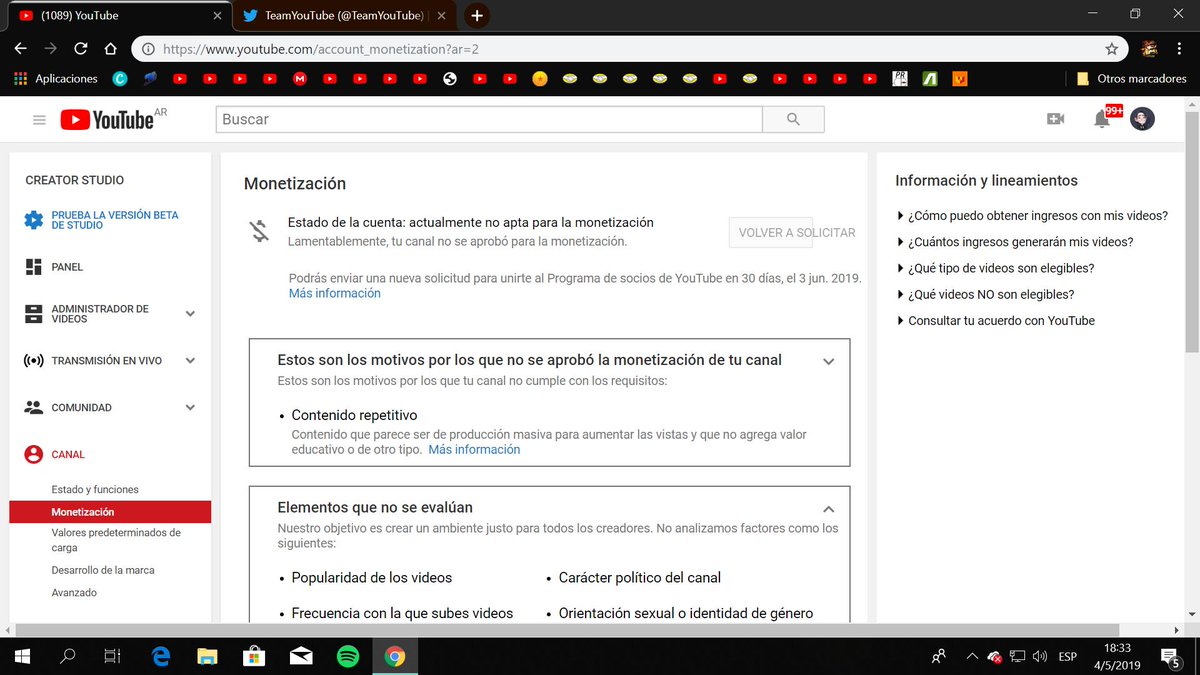This screenshot has height=675, width=1200.
Task: Open Más información link under account status
Action: (335, 293)
